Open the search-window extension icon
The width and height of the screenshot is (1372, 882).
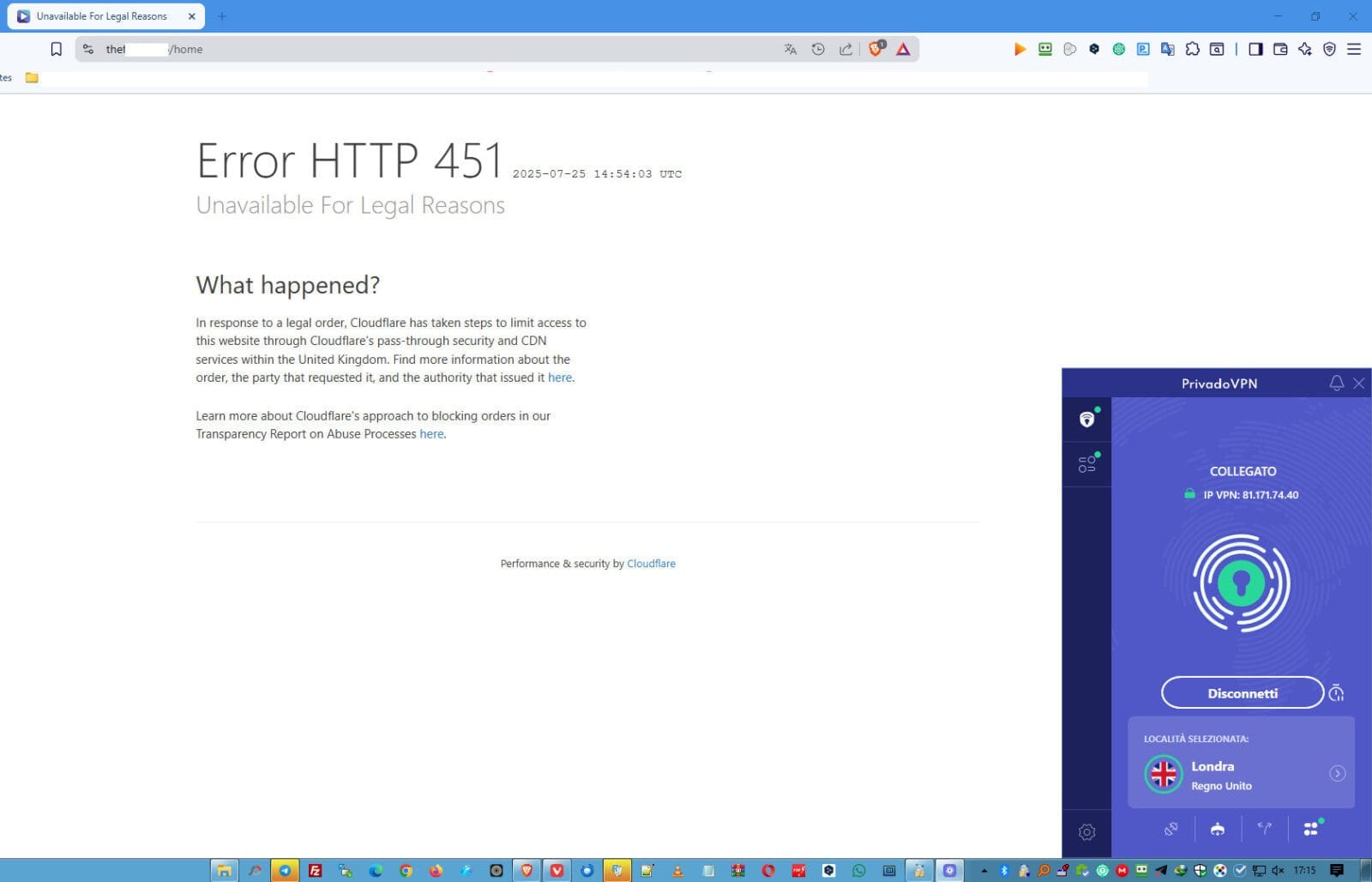click(1217, 49)
